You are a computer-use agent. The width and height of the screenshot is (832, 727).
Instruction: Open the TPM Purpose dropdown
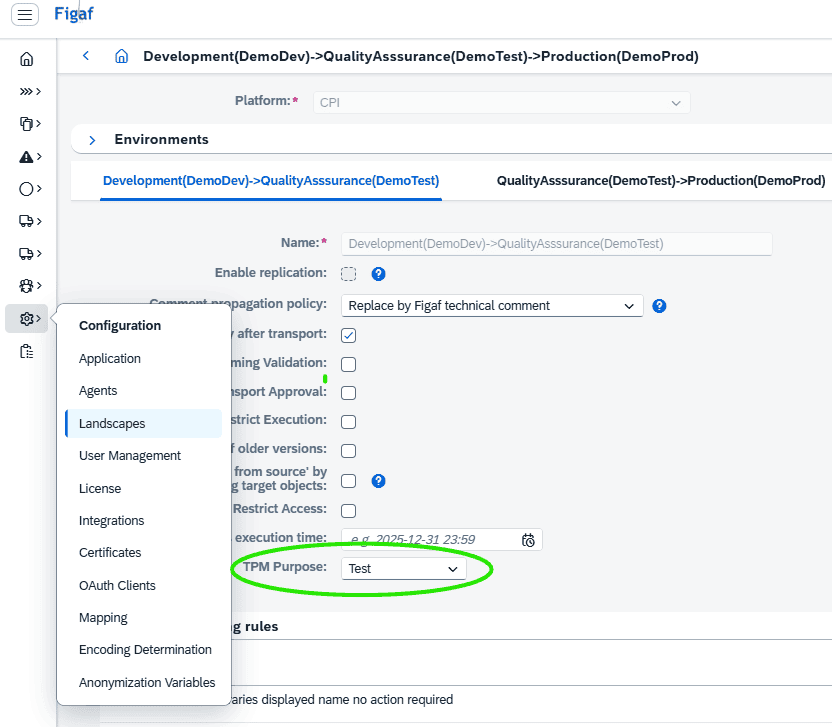pyautogui.click(x=404, y=569)
